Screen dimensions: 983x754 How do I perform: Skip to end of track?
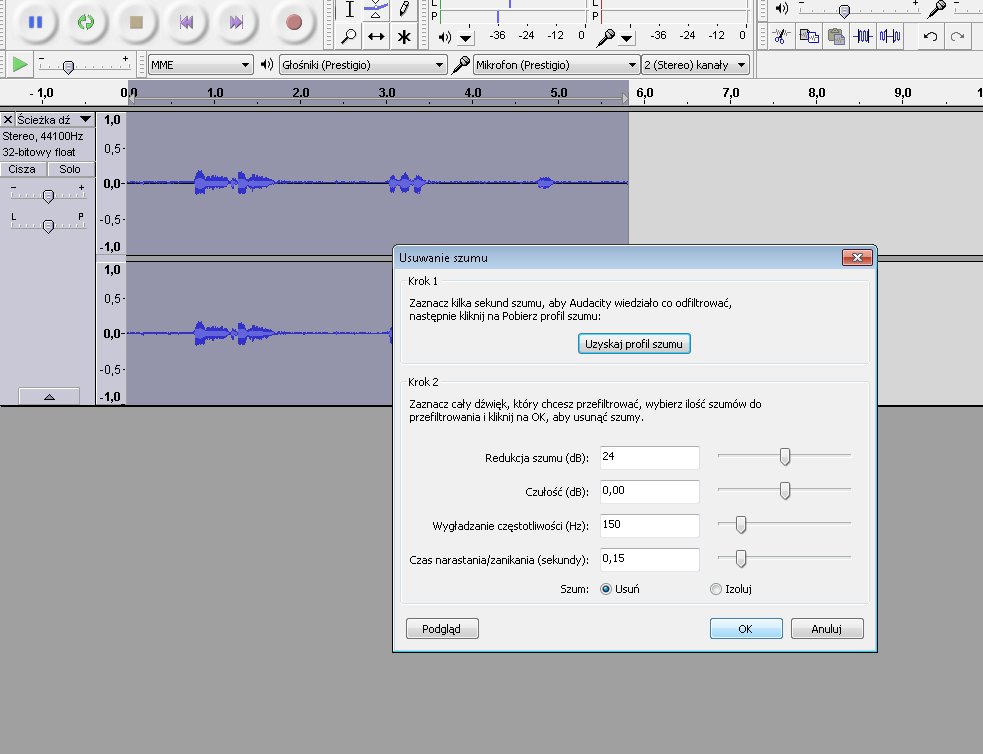236,22
